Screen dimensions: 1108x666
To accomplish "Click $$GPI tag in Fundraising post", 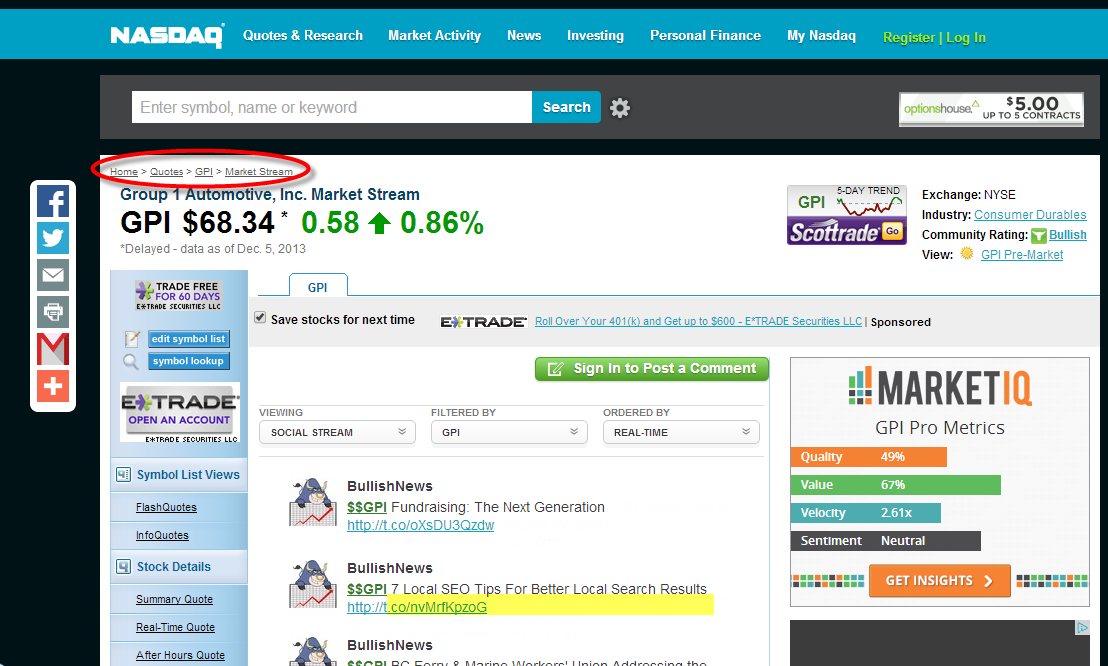I will pos(367,507).
